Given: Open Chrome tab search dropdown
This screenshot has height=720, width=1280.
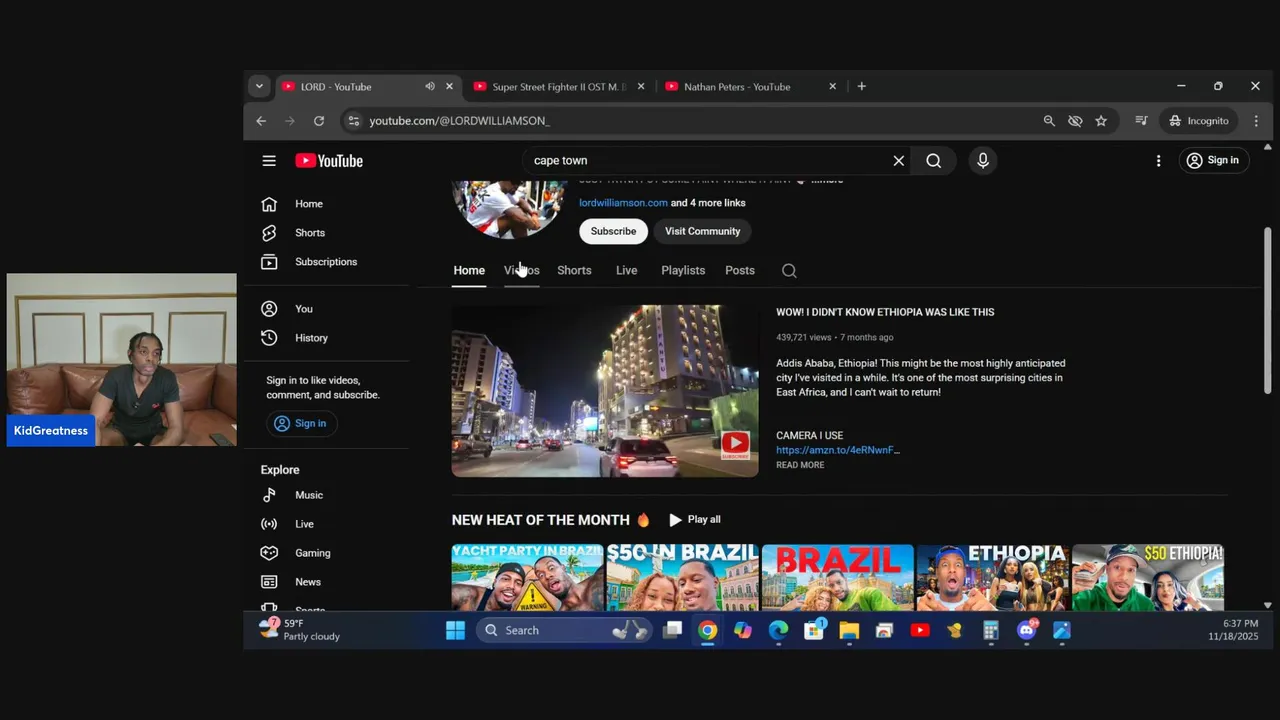Looking at the screenshot, I should (259, 86).
